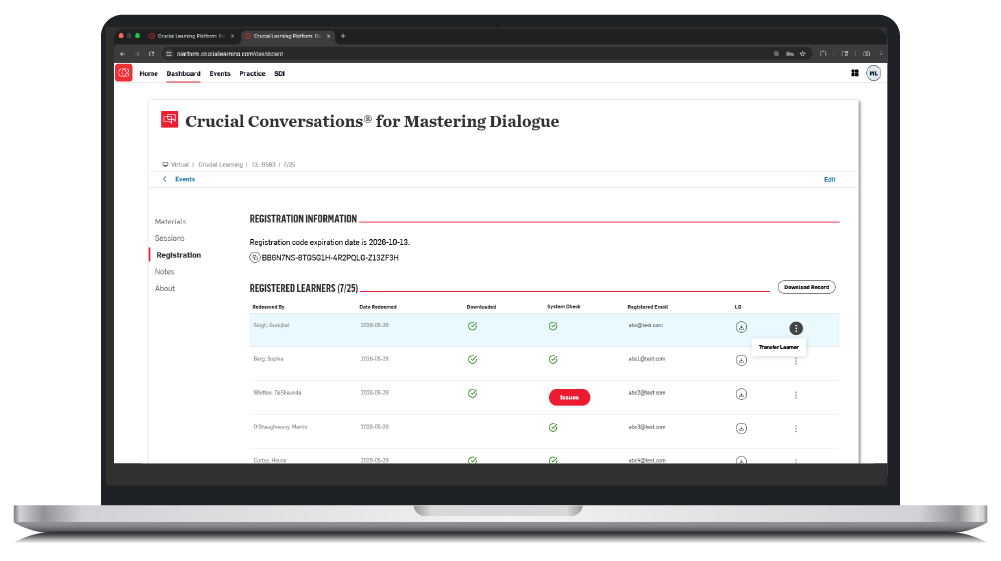Screen dimensions: 1001x561
Task: Open the Events nav item in header
Action: coord(220,73)
